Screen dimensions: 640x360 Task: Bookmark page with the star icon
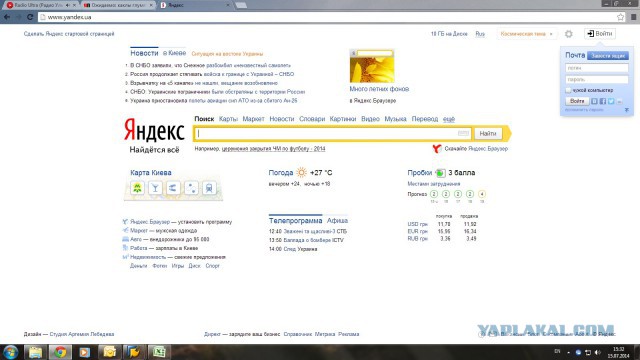(620, 17)
